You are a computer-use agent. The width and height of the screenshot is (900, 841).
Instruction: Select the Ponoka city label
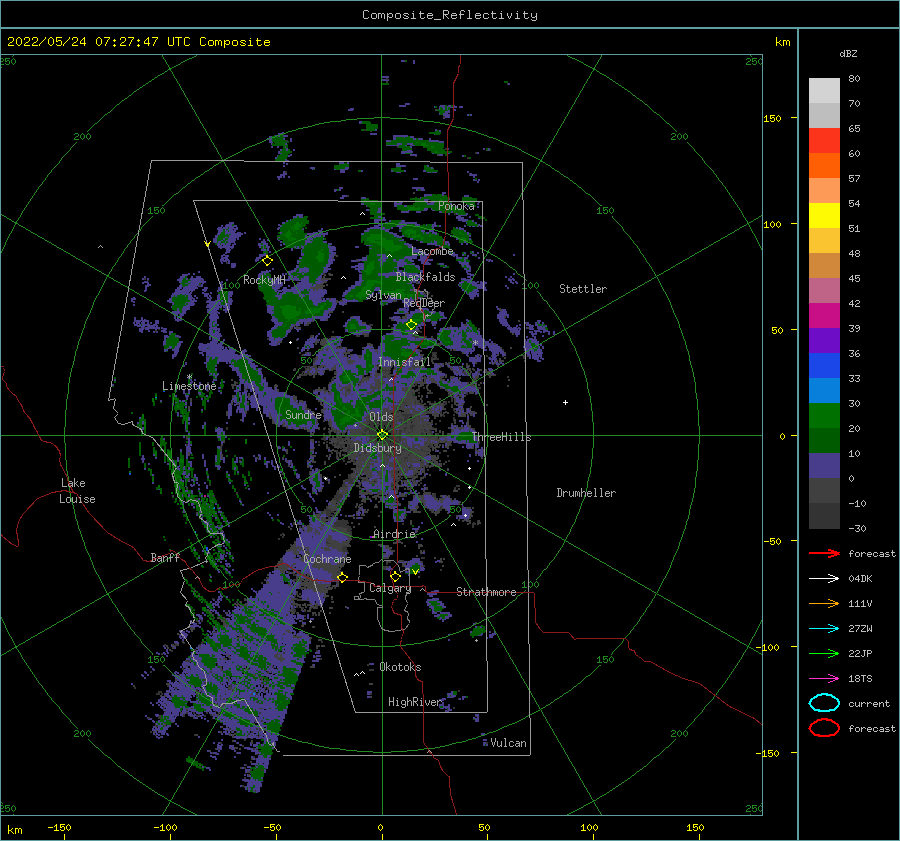(x=456, y=206)
